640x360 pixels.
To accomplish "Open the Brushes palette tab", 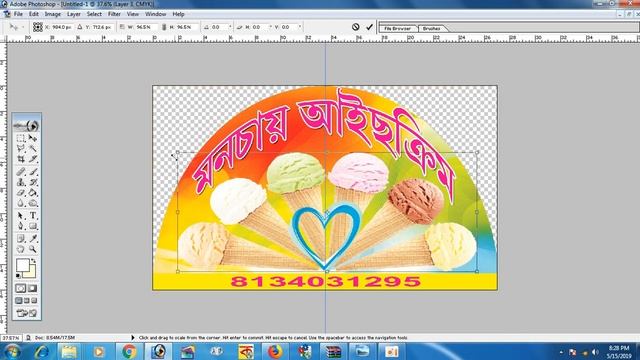I will click(x=432, y=29).
